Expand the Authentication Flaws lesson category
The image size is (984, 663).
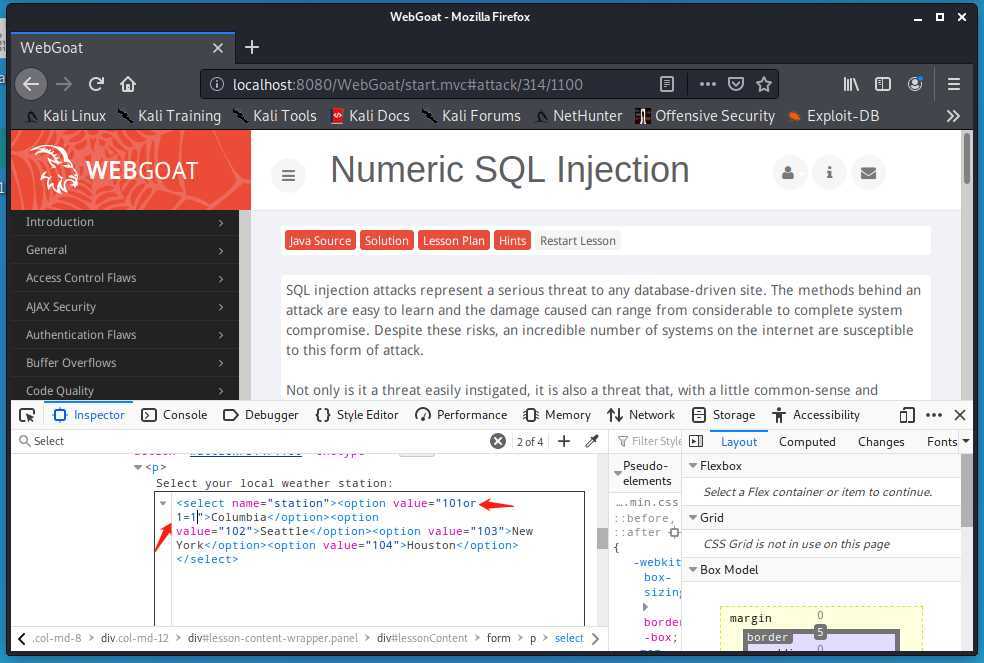point(125,335)
